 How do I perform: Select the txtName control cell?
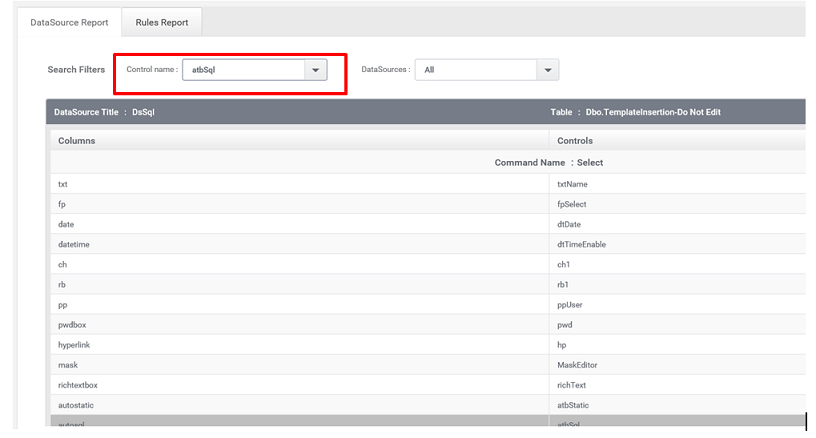pyautogui.click(x=678, y=184)
